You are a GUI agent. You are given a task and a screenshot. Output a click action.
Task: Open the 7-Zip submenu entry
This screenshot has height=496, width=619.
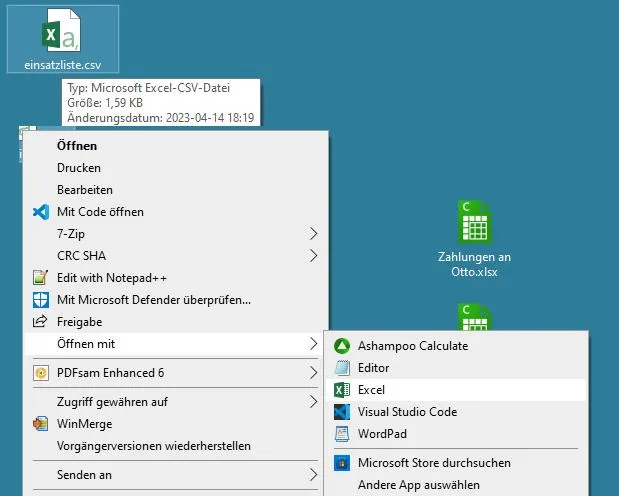[x=176, y=234]
